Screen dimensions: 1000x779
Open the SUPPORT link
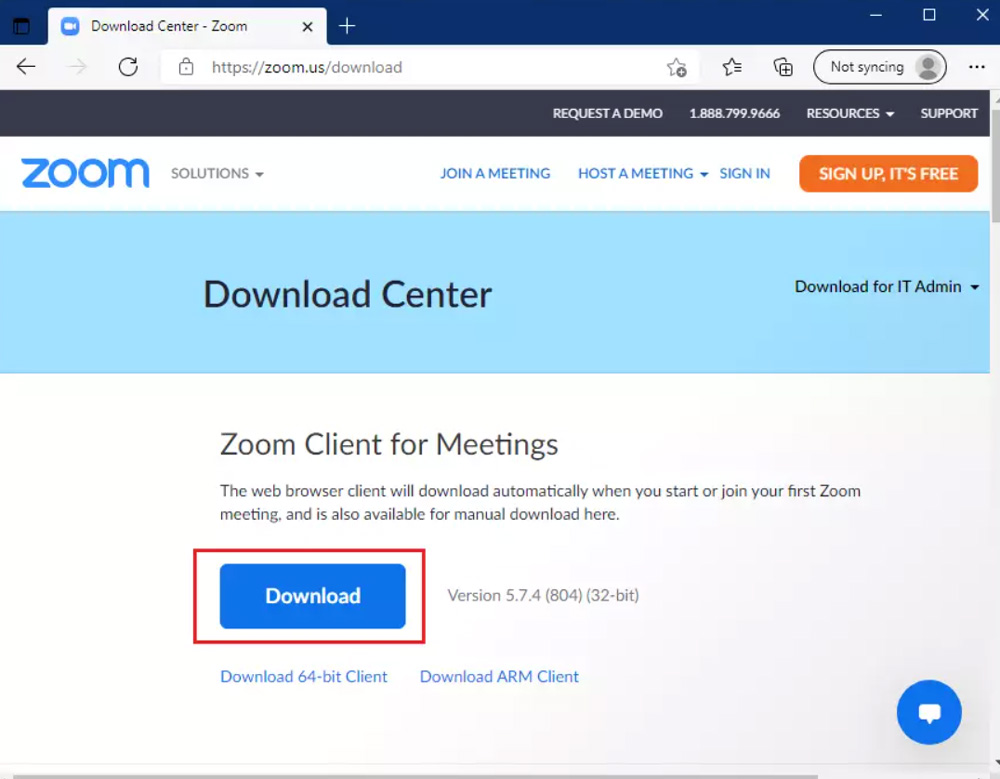click(948, 113)
